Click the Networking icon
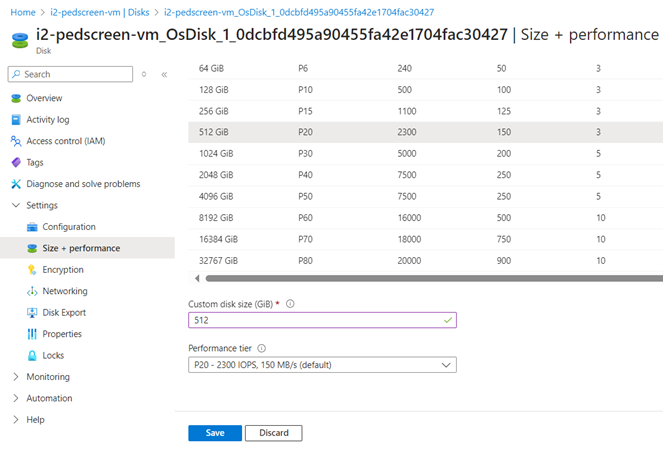This screenshot has height=449, width=663. pyautogui.click(x=32, y=291)
